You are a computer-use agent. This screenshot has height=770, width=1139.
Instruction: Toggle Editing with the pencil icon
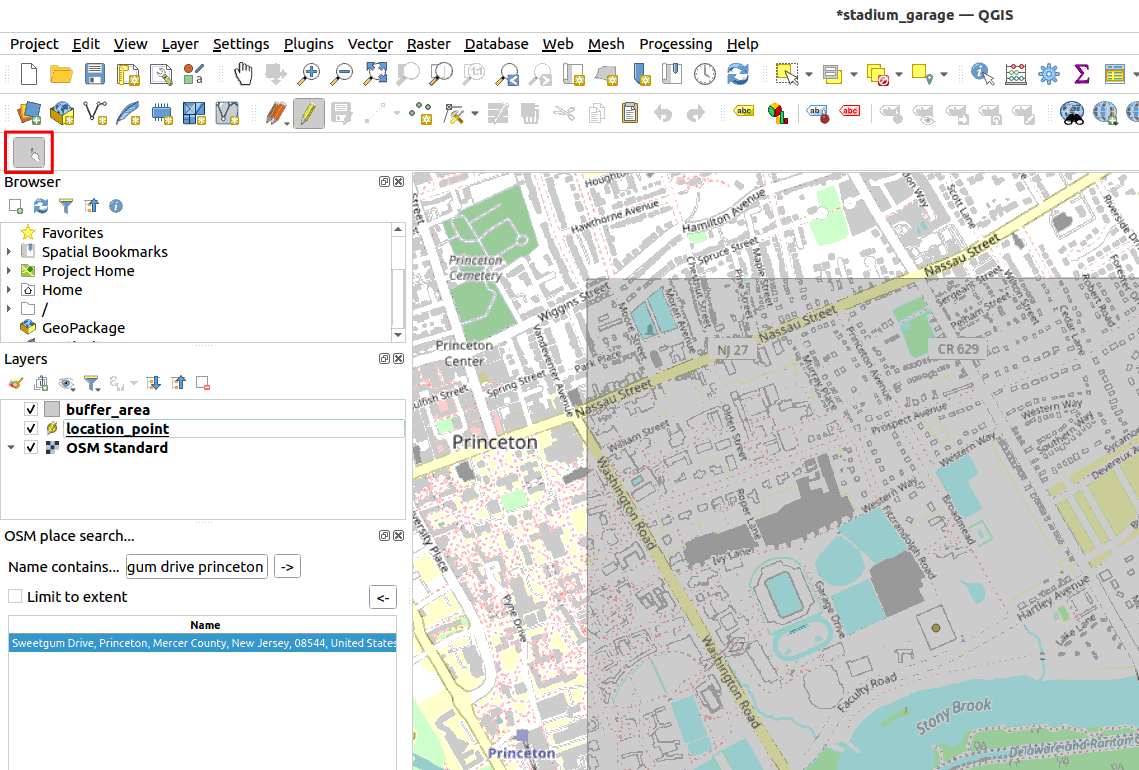[309, 113]
